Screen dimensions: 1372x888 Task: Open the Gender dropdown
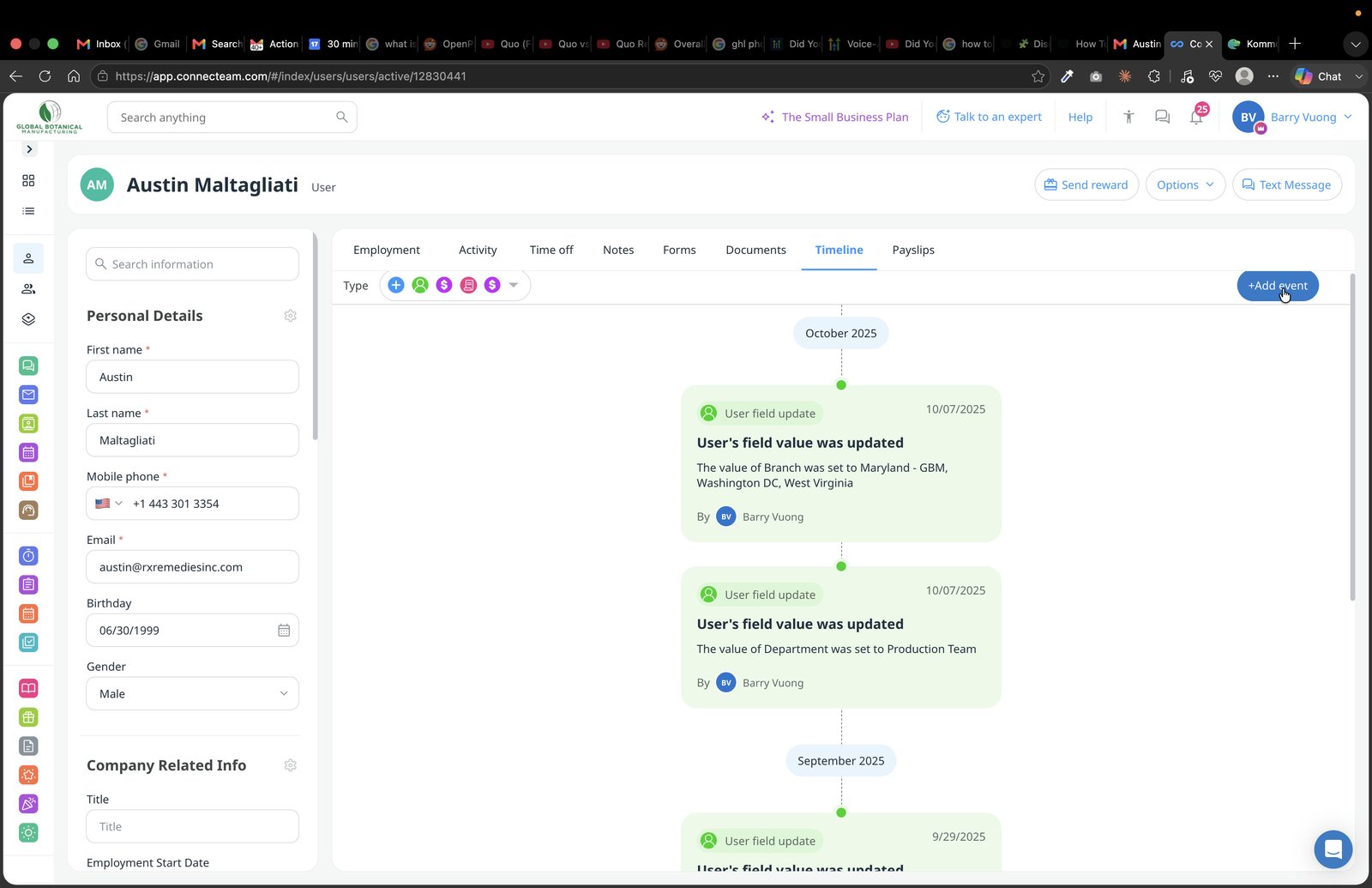[x=192, y=693]
